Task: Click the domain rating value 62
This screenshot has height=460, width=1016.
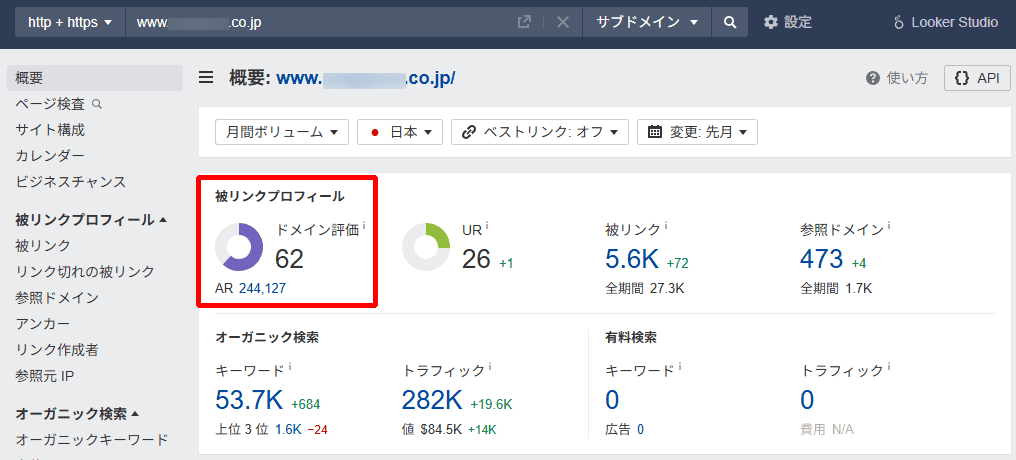Action: click(289, 259)
